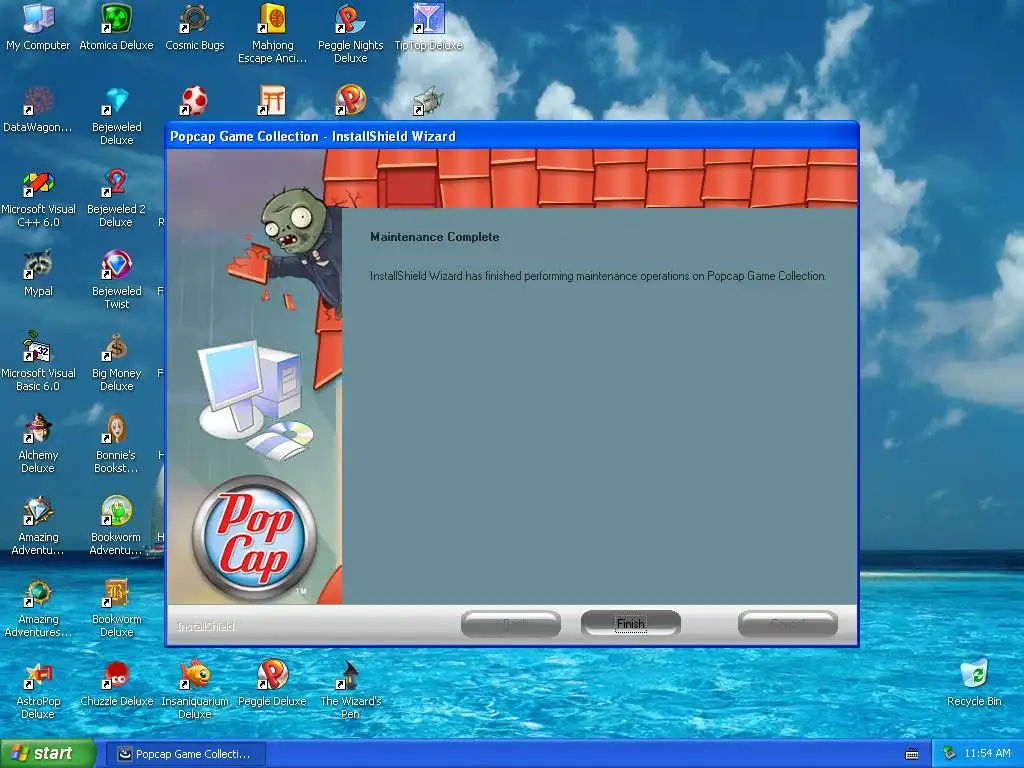The width and height of the screenshot is (1024, 768).
Task: Select the Cosmic Bugs desktop shortcut
Action: pos(195,27)
